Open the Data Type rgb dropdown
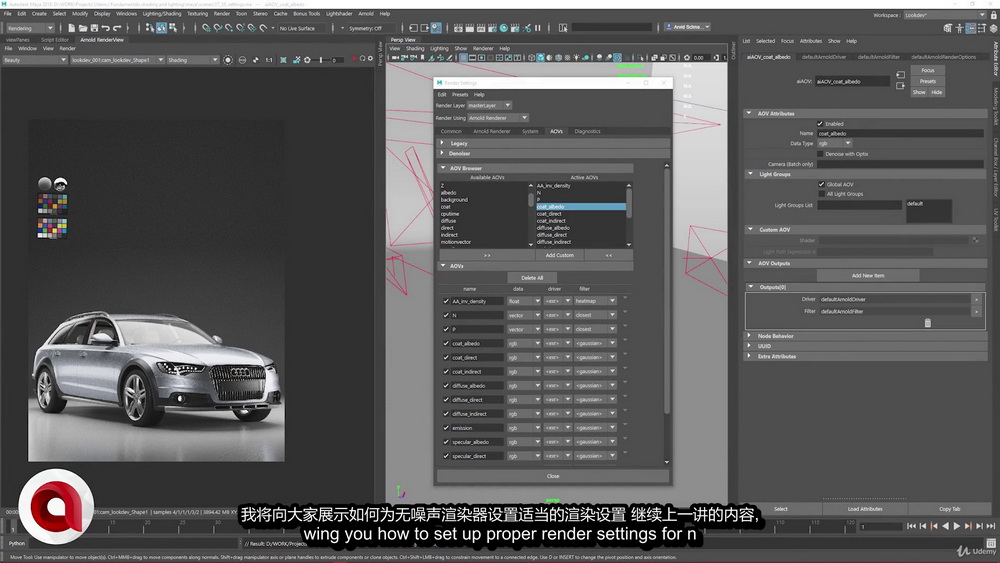 click(834, 143)
